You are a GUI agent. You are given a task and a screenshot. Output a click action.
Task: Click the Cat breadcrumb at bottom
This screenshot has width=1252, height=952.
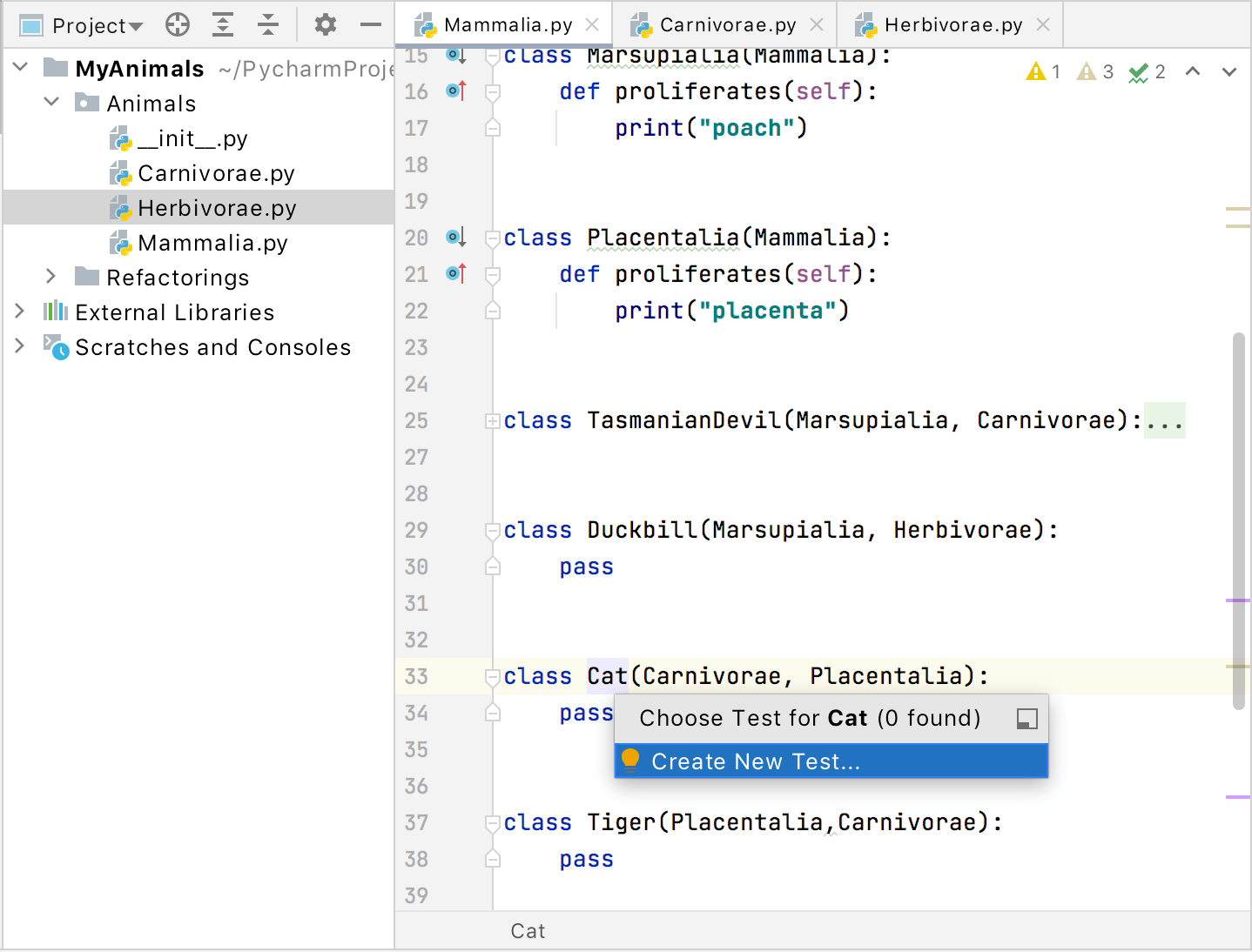click(x=528, y=931)
